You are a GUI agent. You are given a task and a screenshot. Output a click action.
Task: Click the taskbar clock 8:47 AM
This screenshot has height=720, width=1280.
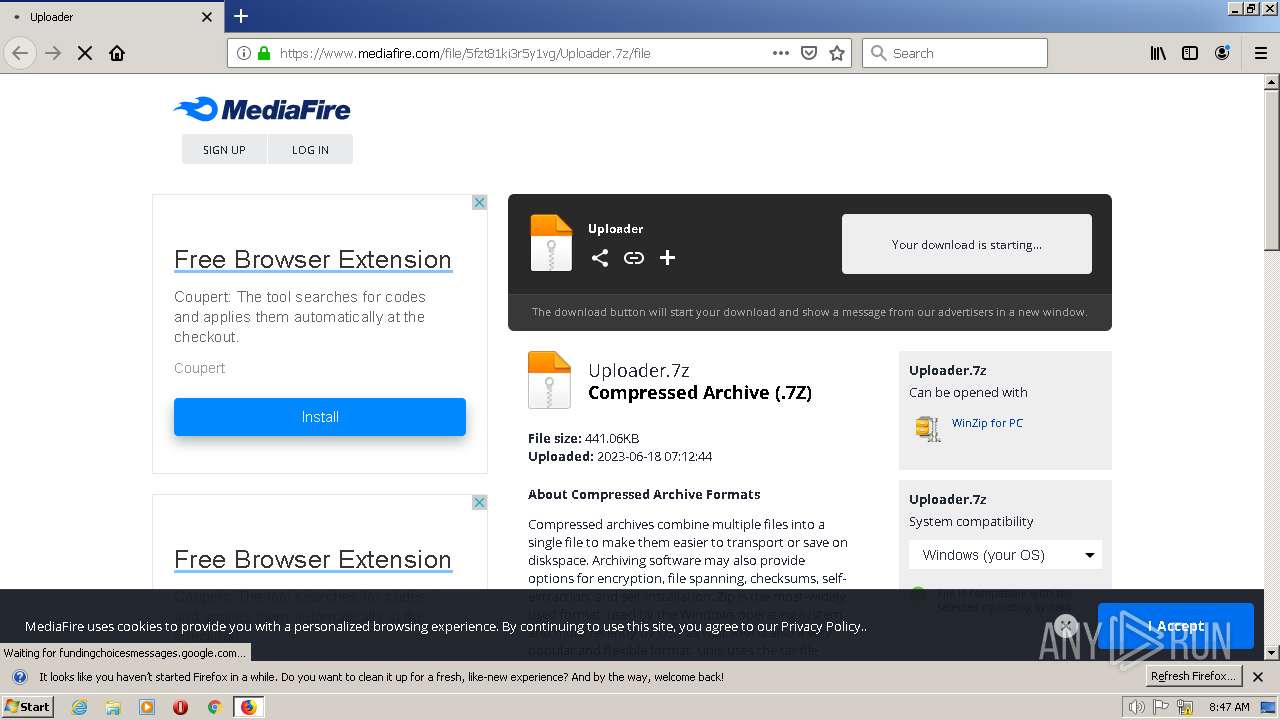click(1229, 707)
